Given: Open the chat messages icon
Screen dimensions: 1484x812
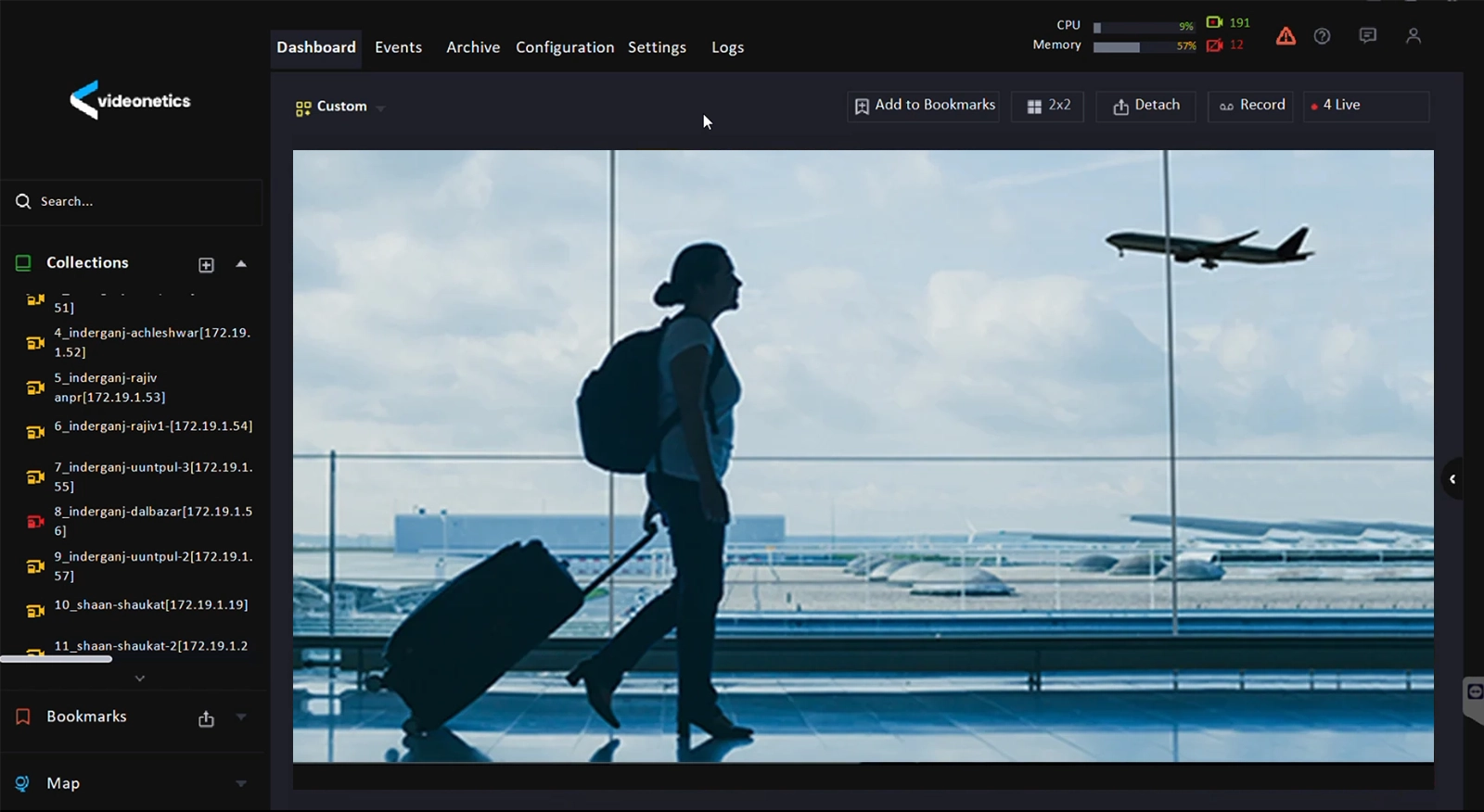Looking at the screenshot, I should pos(1367,36).
